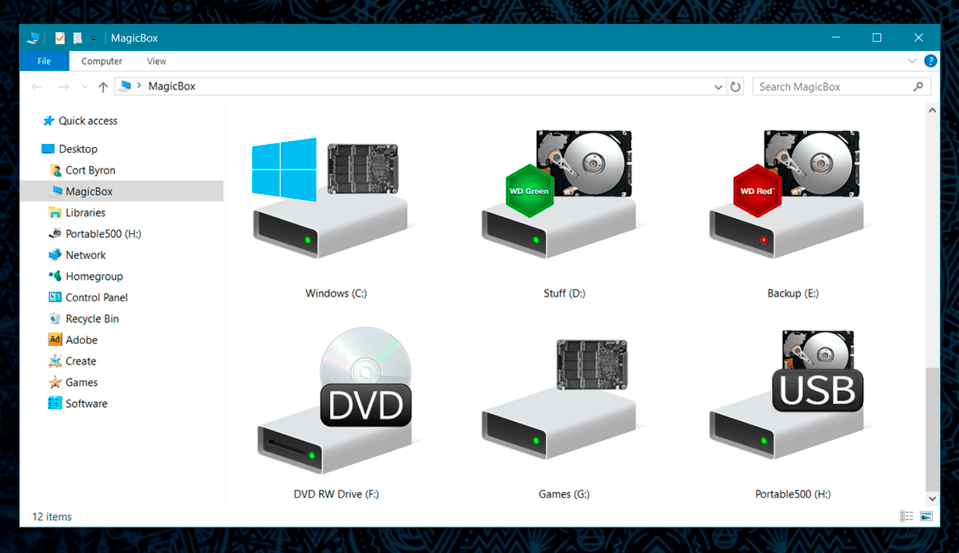Click the Backup (E:) label text
959x553 pixels.
pos(793,293)
